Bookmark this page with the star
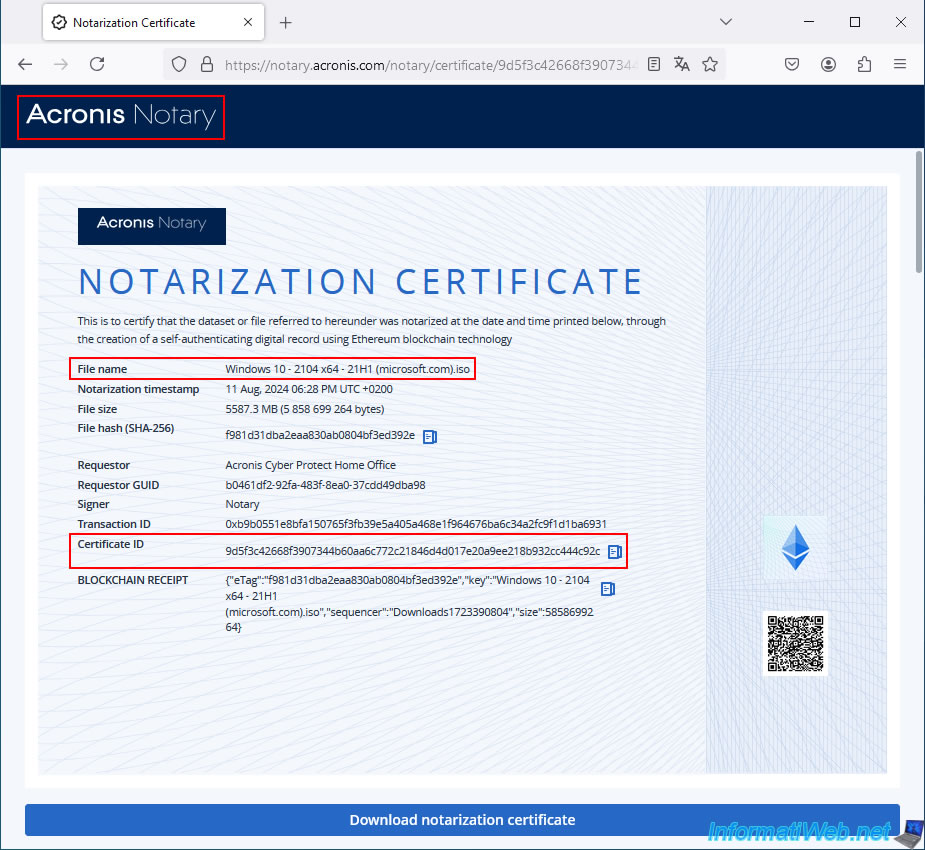The height and width of the screenshot is (850, 925). [710, 64]
